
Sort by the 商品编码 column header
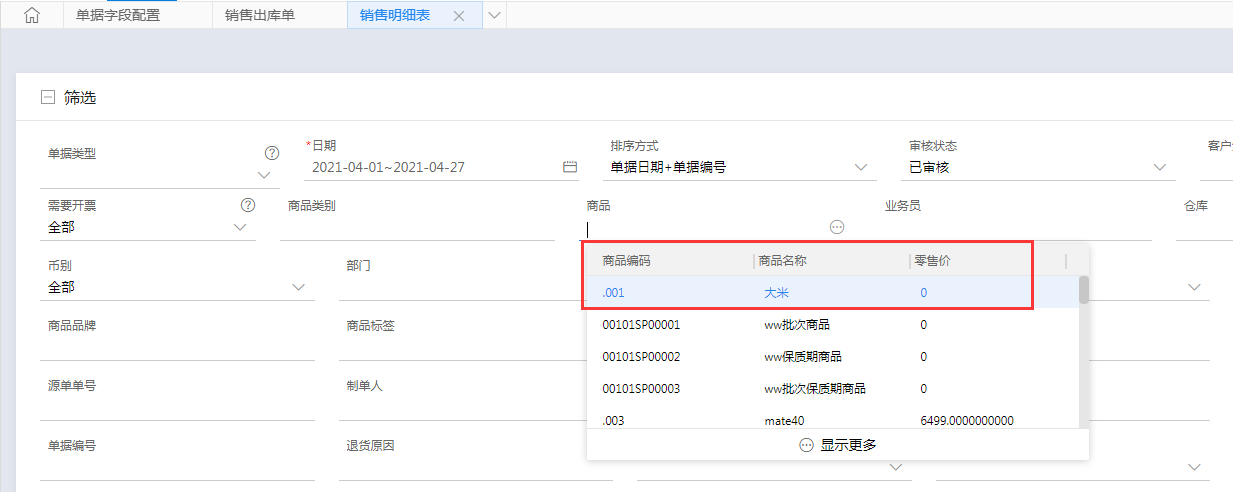coord(626,260)
